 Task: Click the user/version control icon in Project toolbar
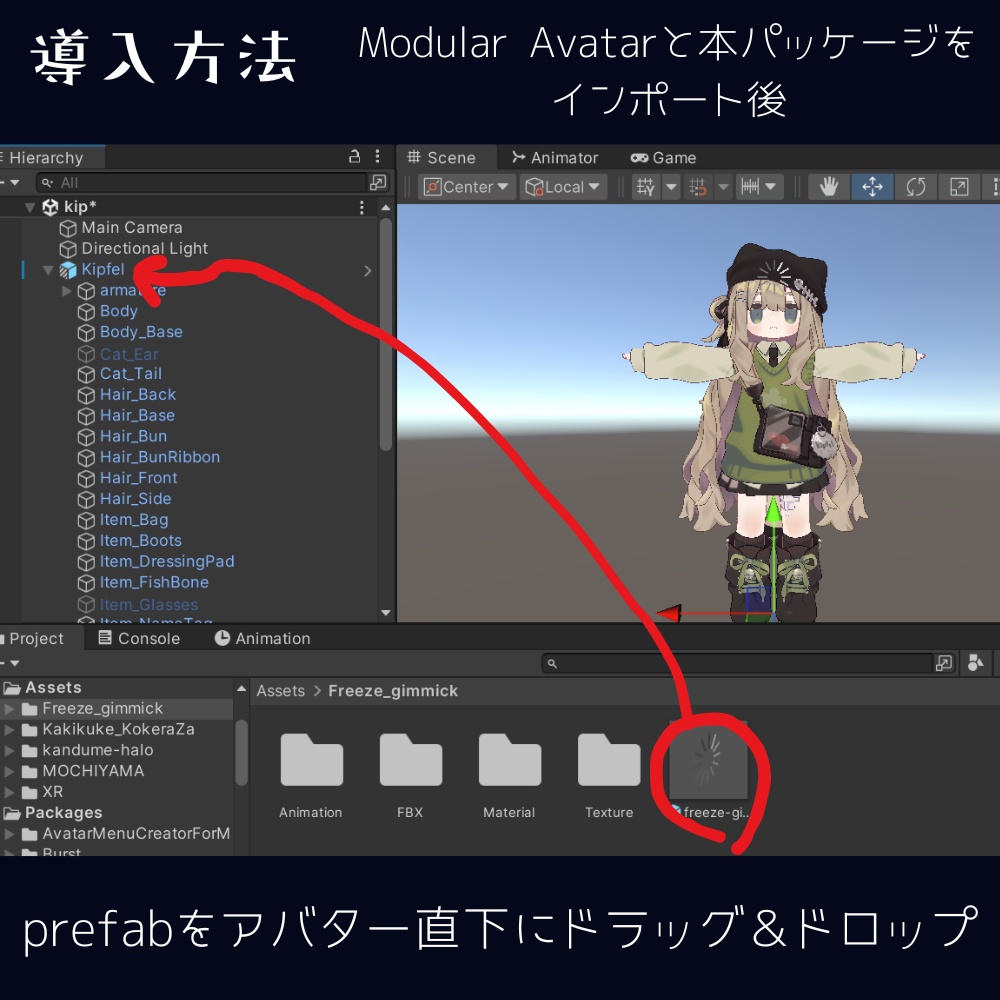tap(975, 662)
